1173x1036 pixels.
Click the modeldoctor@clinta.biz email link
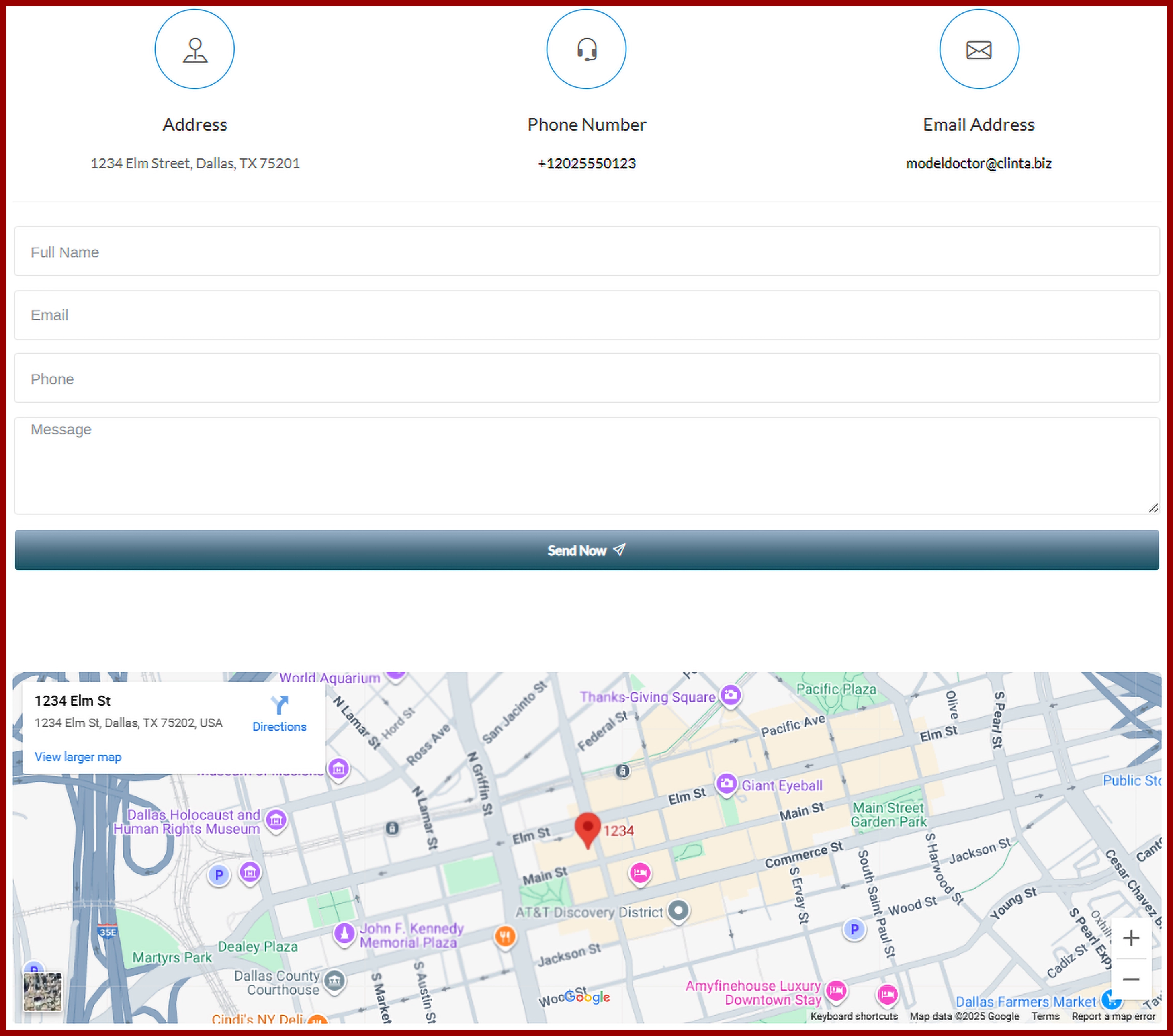point(978,164)
